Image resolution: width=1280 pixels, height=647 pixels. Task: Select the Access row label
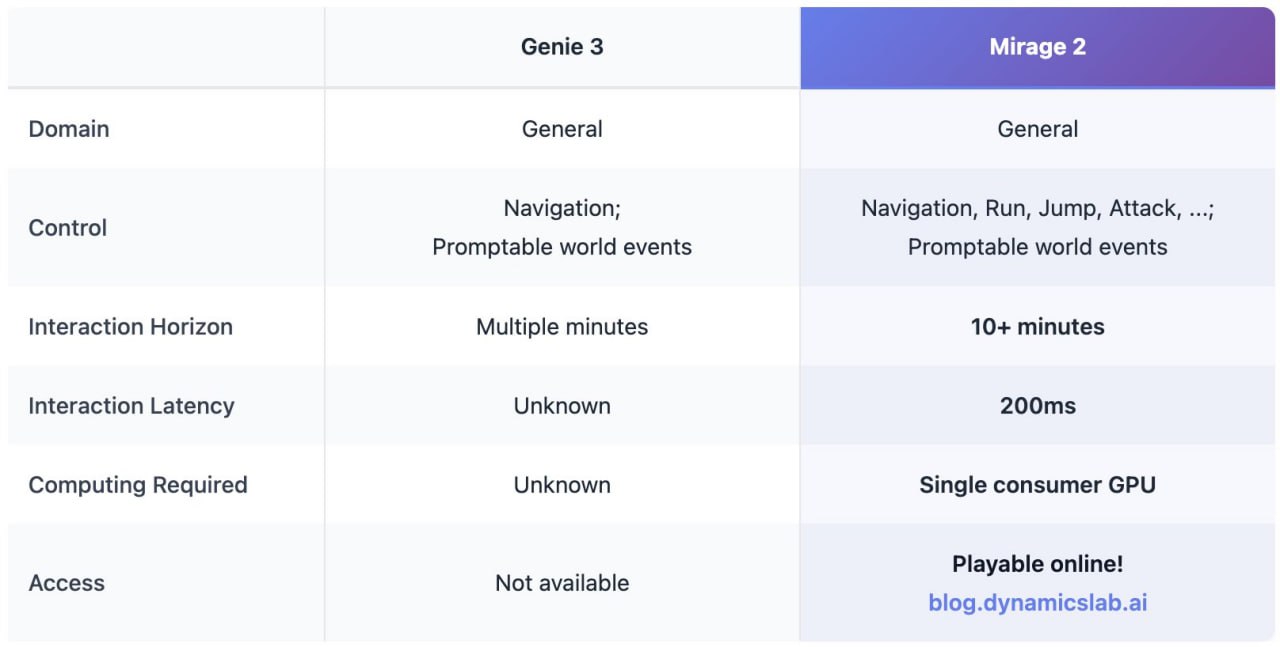pos(66,583)
